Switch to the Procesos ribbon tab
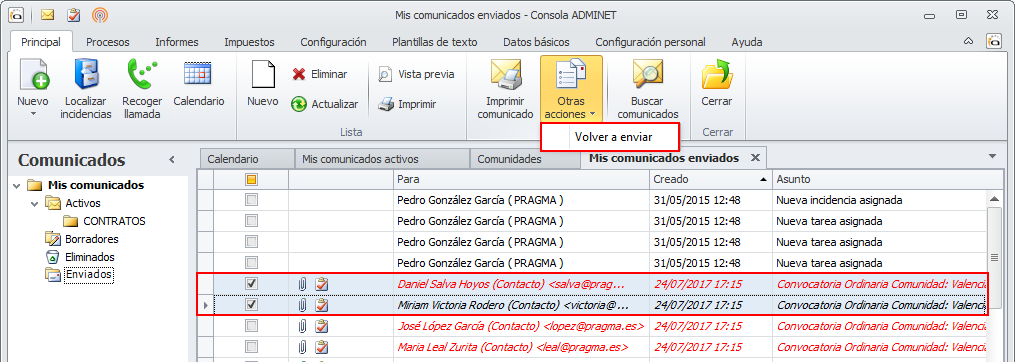The image size is (1015, 362). tap(108, 42)
